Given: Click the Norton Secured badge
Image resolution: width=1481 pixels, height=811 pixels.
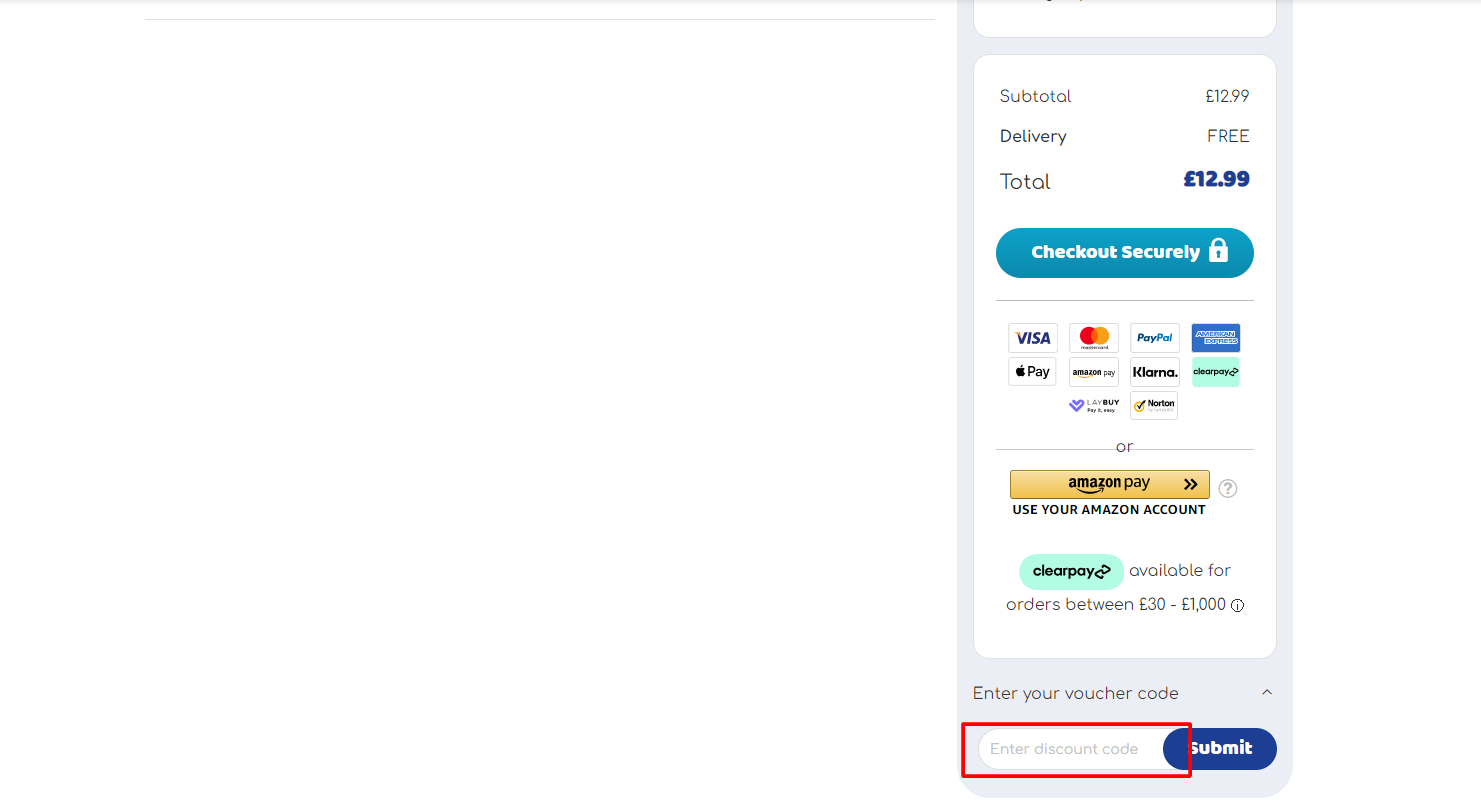Looking at the screenshot, I should 1153,404.
